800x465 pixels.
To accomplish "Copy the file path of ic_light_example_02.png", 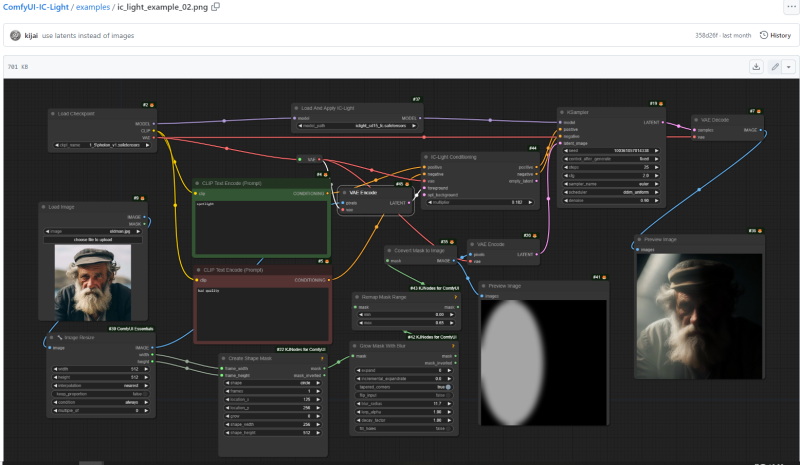I will [216, 7].
